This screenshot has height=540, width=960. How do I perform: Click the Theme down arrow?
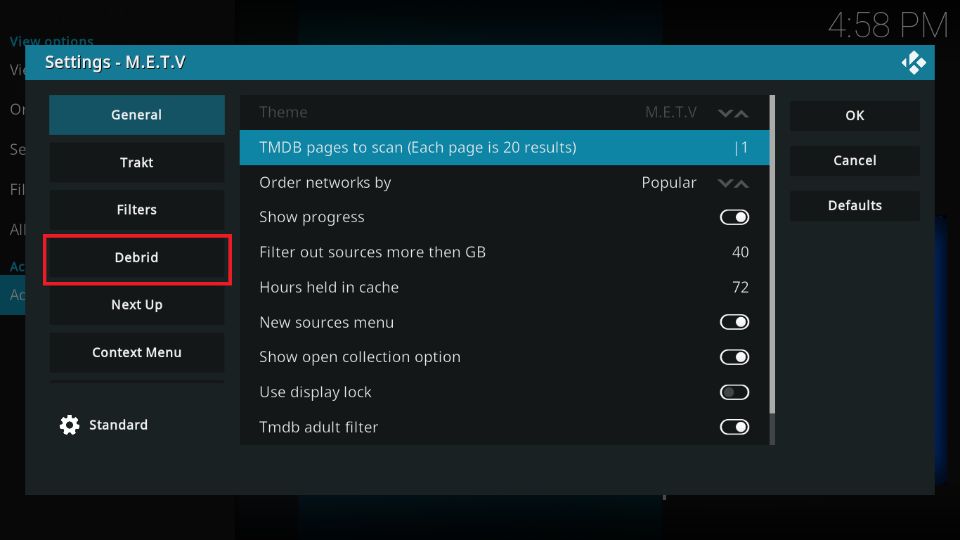(x=726, y=113)
